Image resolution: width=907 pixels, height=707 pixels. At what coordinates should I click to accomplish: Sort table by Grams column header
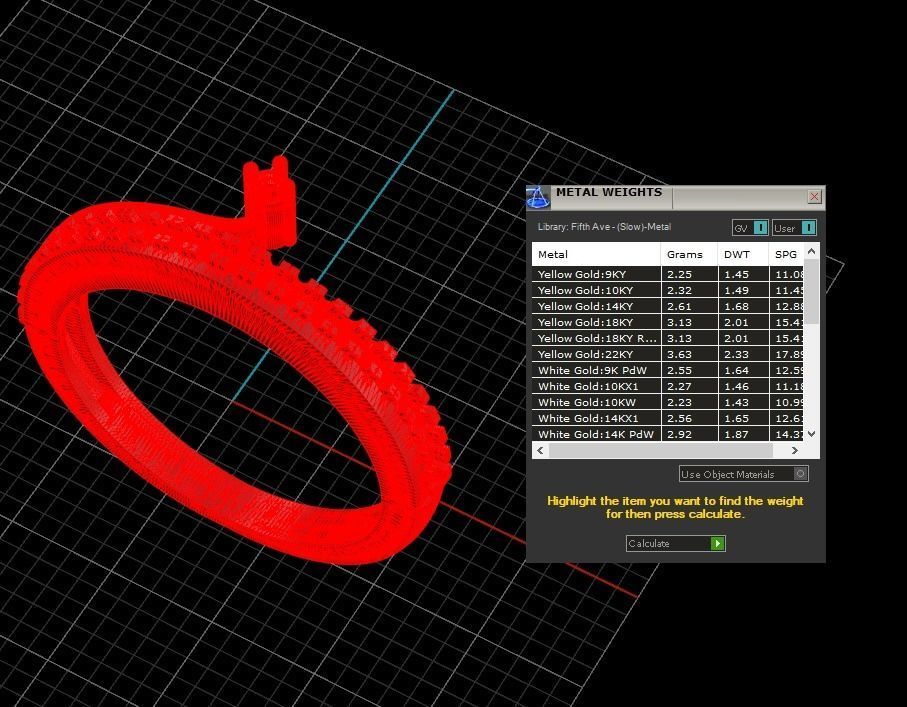click(x=689, y=254)
